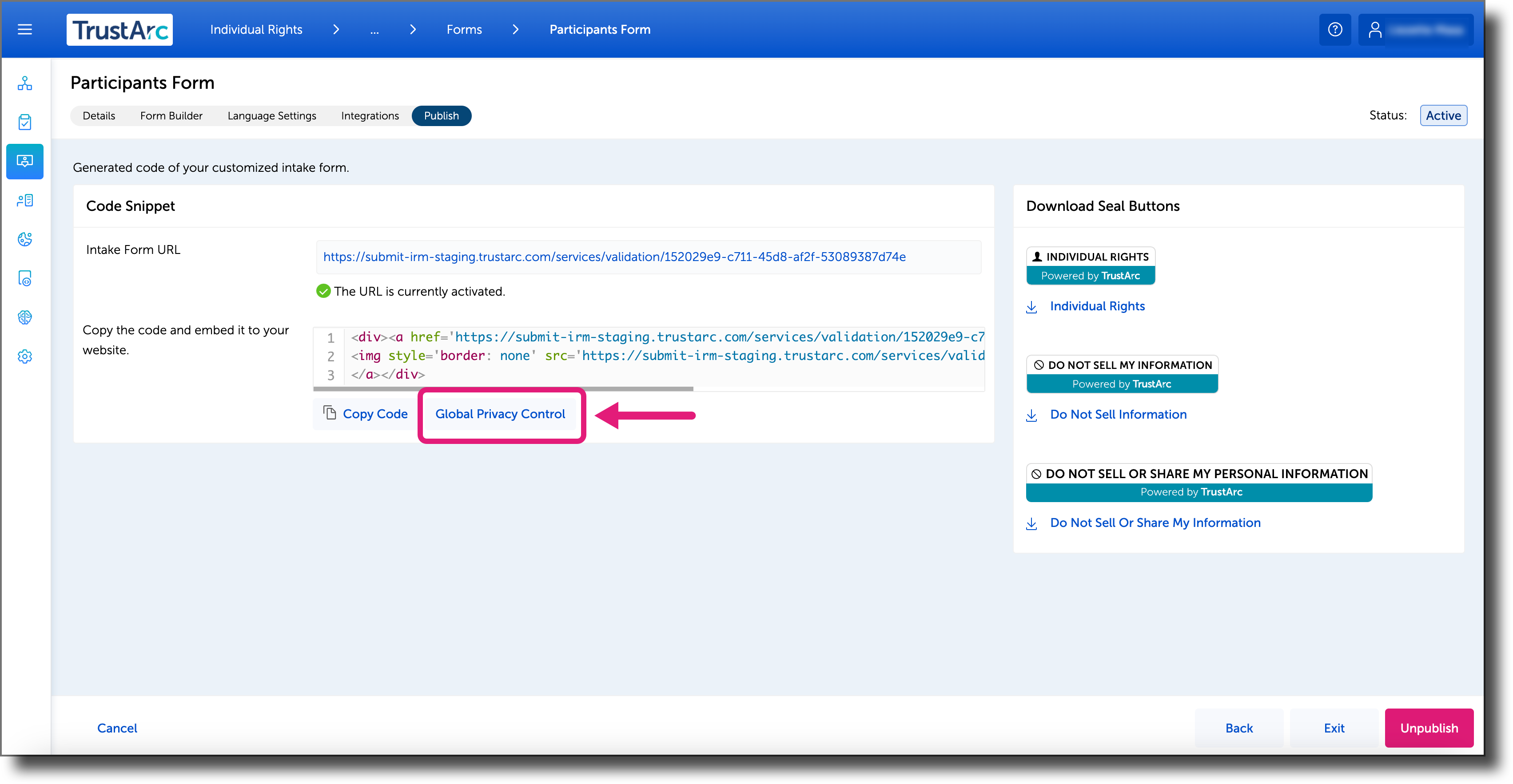Open the settings gear in the sidebar
Screen dimensions: 1513x784
coord(25,356)
